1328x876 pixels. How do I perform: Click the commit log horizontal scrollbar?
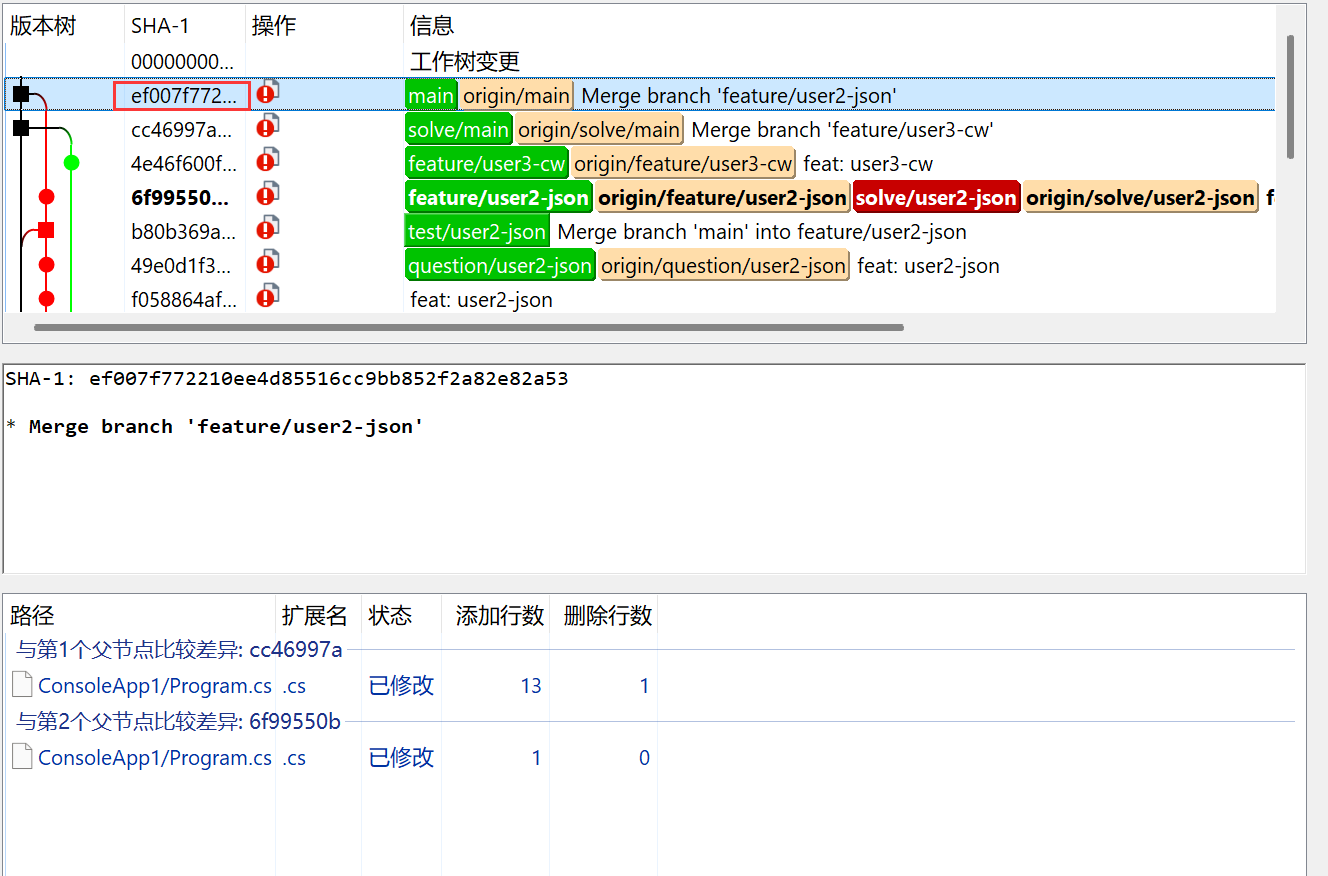point(469,327)
